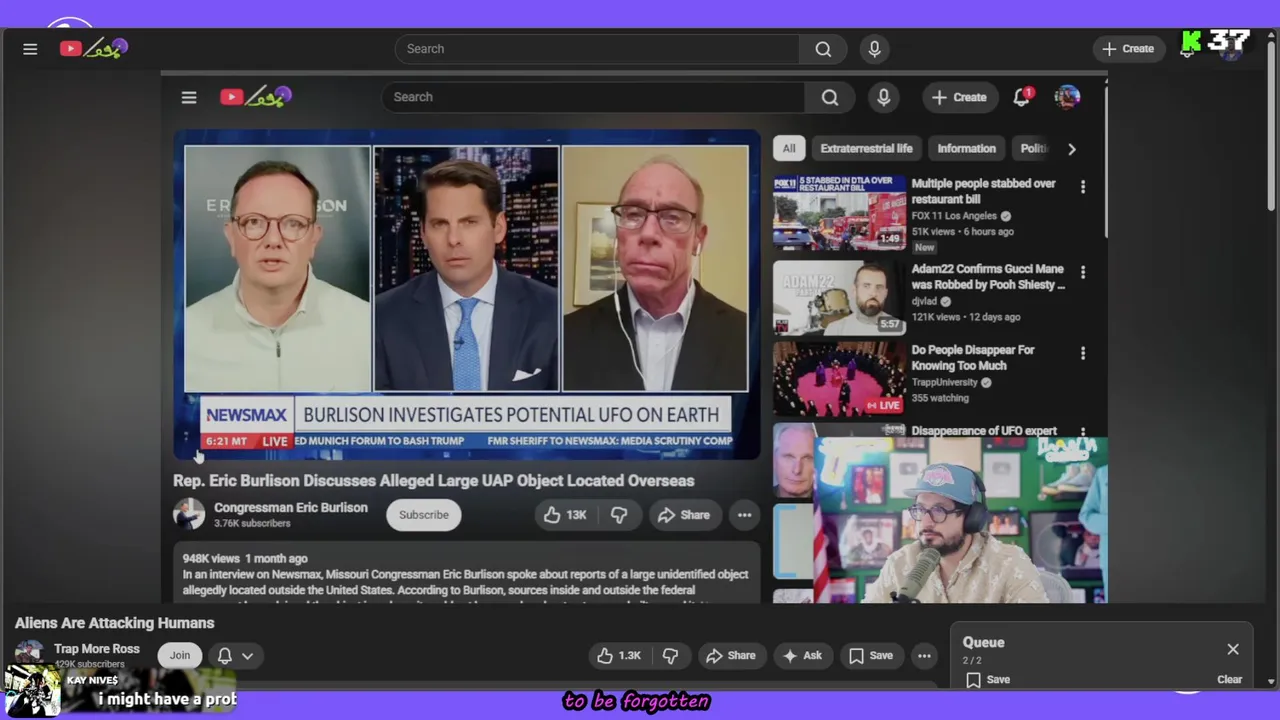
Task: Click the Trap More Ross channel avatar
Action: (x=29, y=654)
